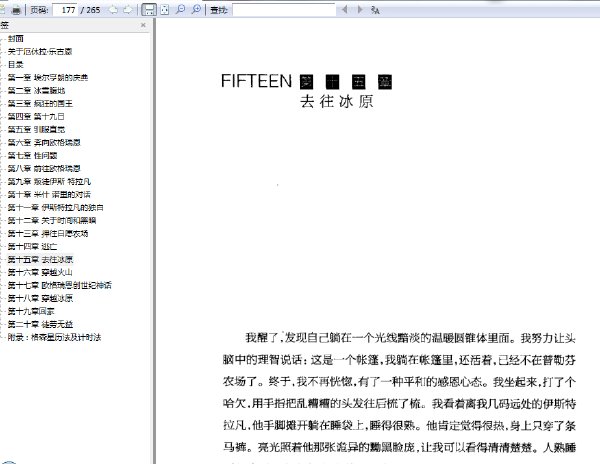Jump to 第九章 bookmark
600x464 pixels.
[49, 182]
